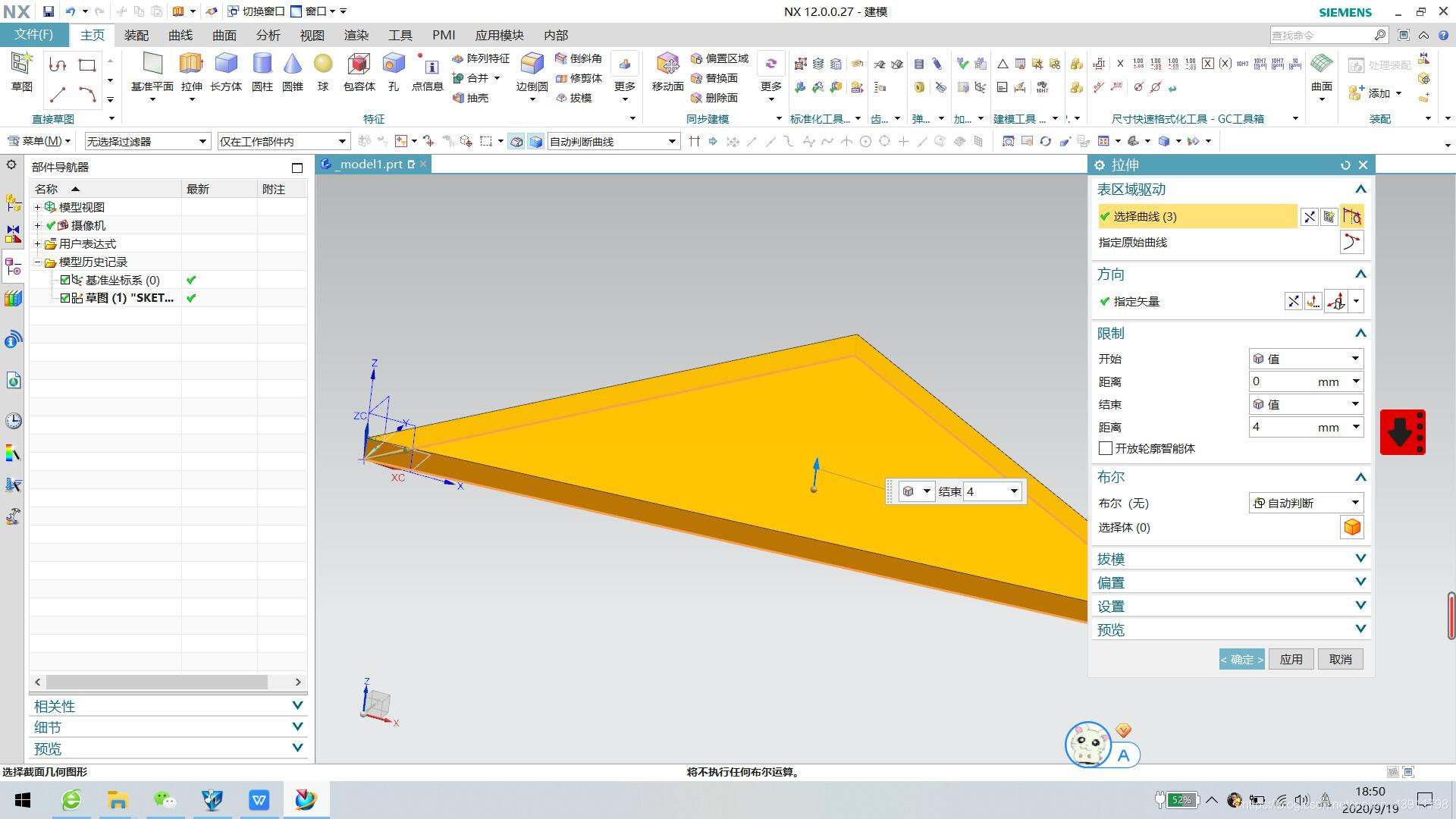Select the Cylinder (圆柱) feature icon
The height and width of the screenshot is (819, 1456).
(x=262, y=65)
